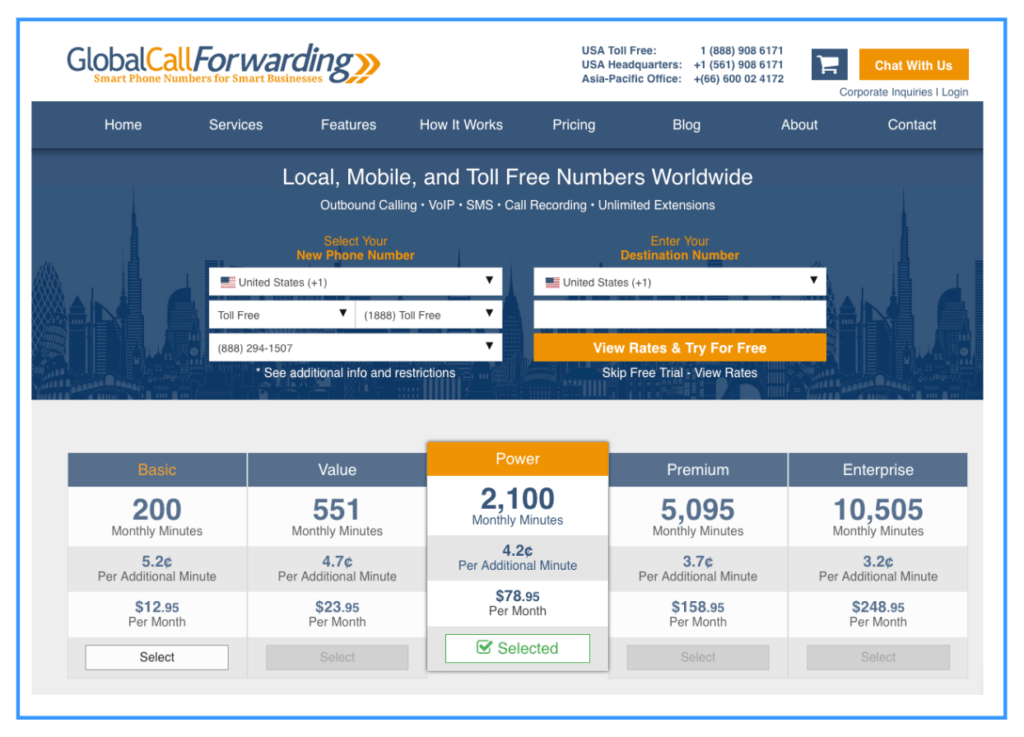Select the Basic plan
1024x737 pixels.
coord(156,657)
